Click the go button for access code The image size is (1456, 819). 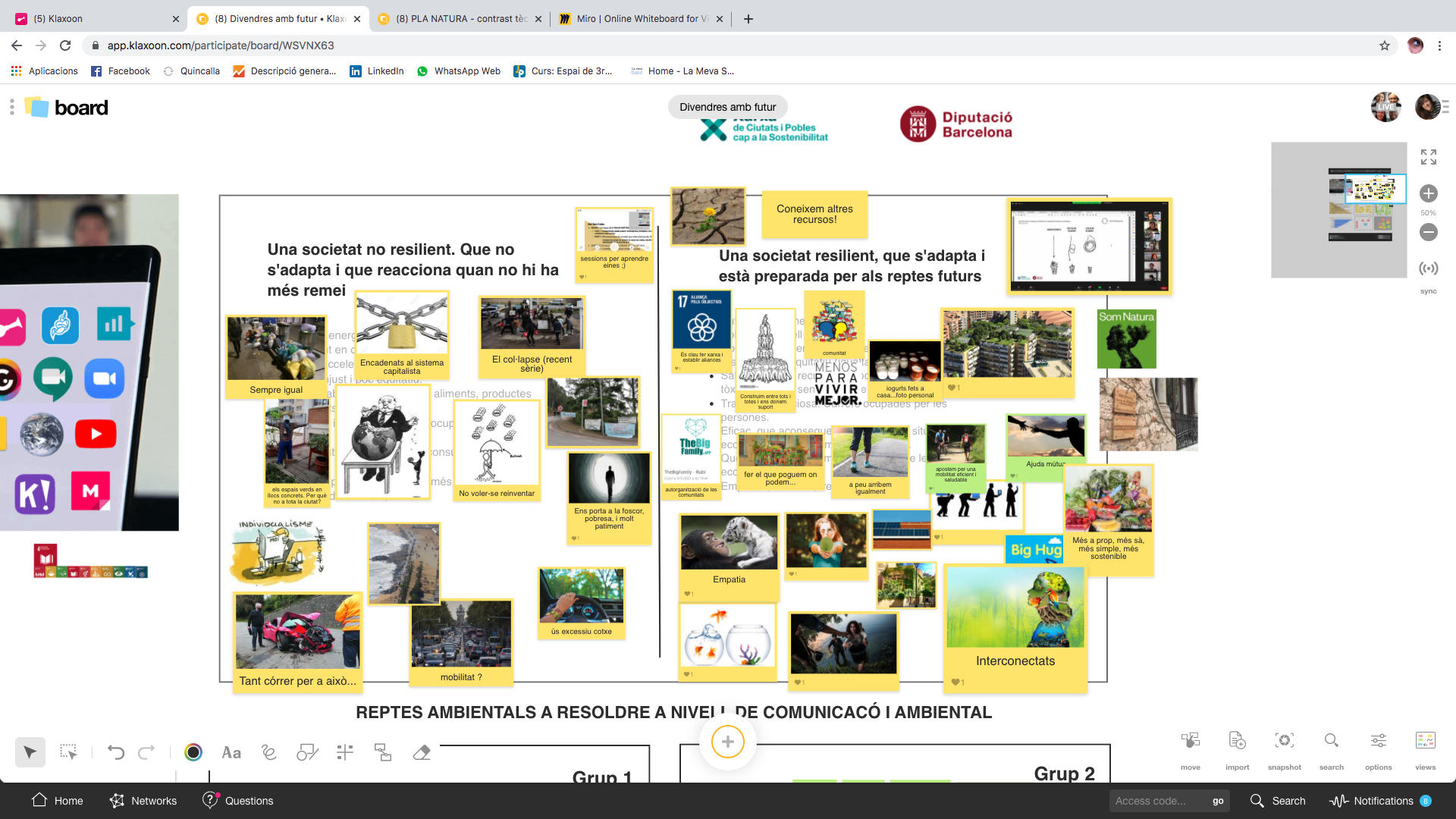(1218, 801)
